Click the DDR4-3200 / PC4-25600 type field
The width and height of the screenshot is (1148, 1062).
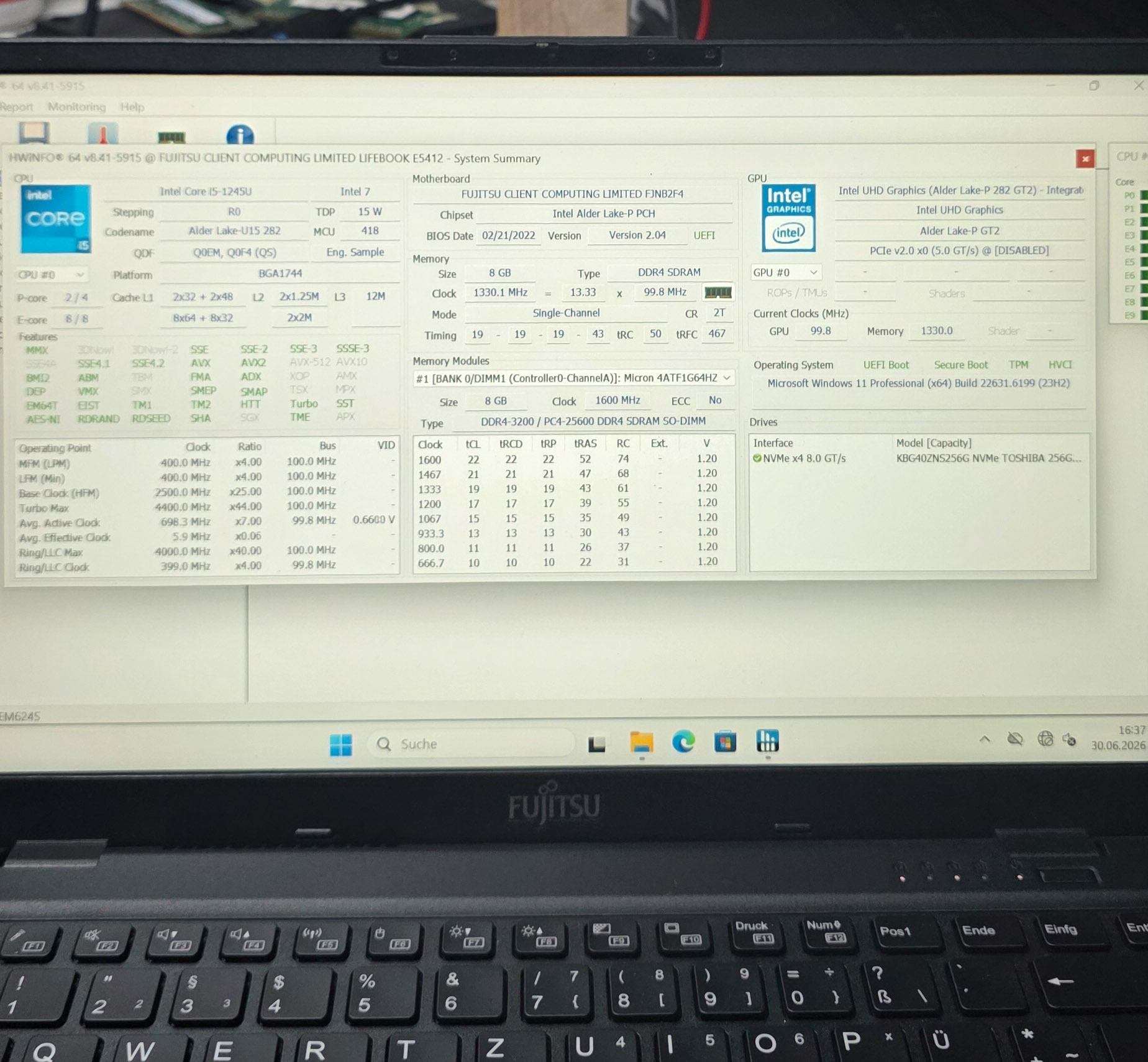pyautogui.click(x=593, y=421)
